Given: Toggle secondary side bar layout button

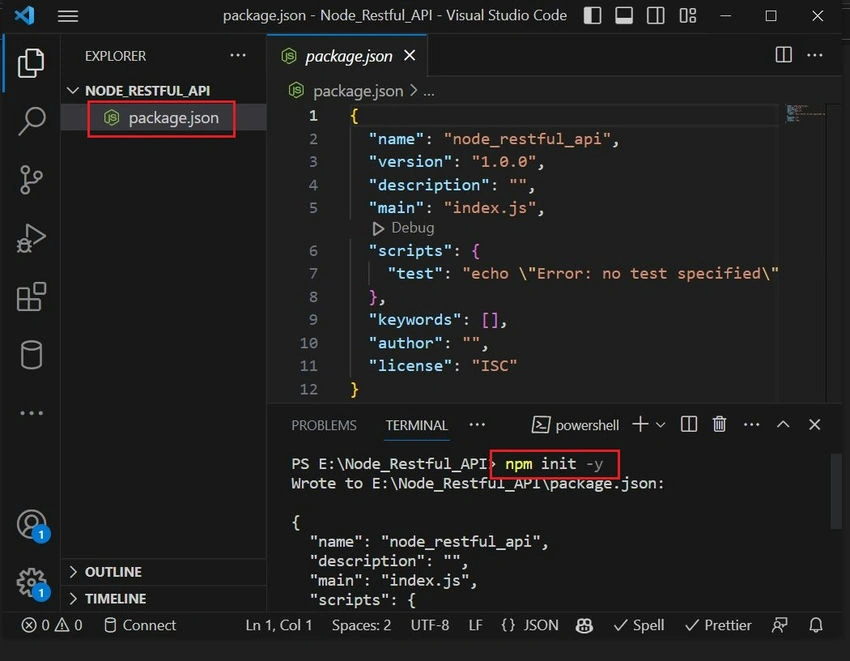Looking at the screenshot, I should [x=655, y=16].
